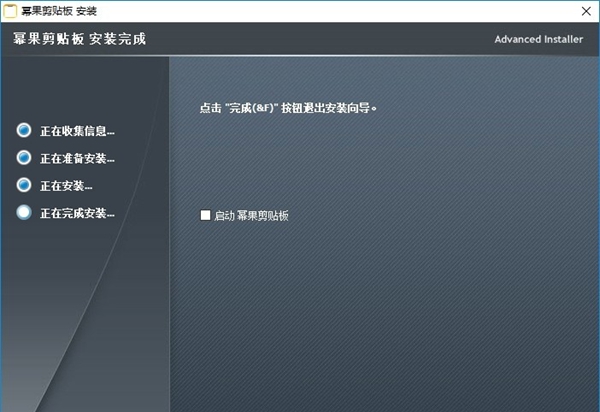Enable the 启动 幂果剪贴板 checkbox
The height and width of the screenshot is (412, 600).
tap(205, 215)
